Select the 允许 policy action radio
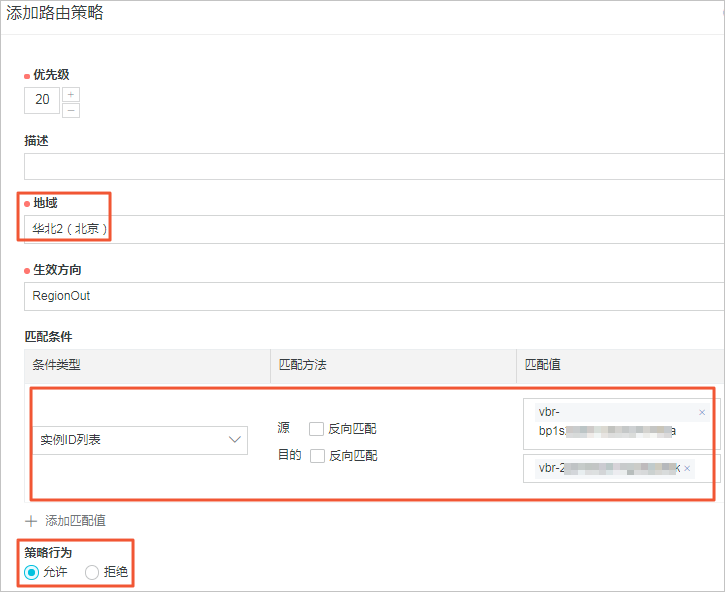 [31, 573]
